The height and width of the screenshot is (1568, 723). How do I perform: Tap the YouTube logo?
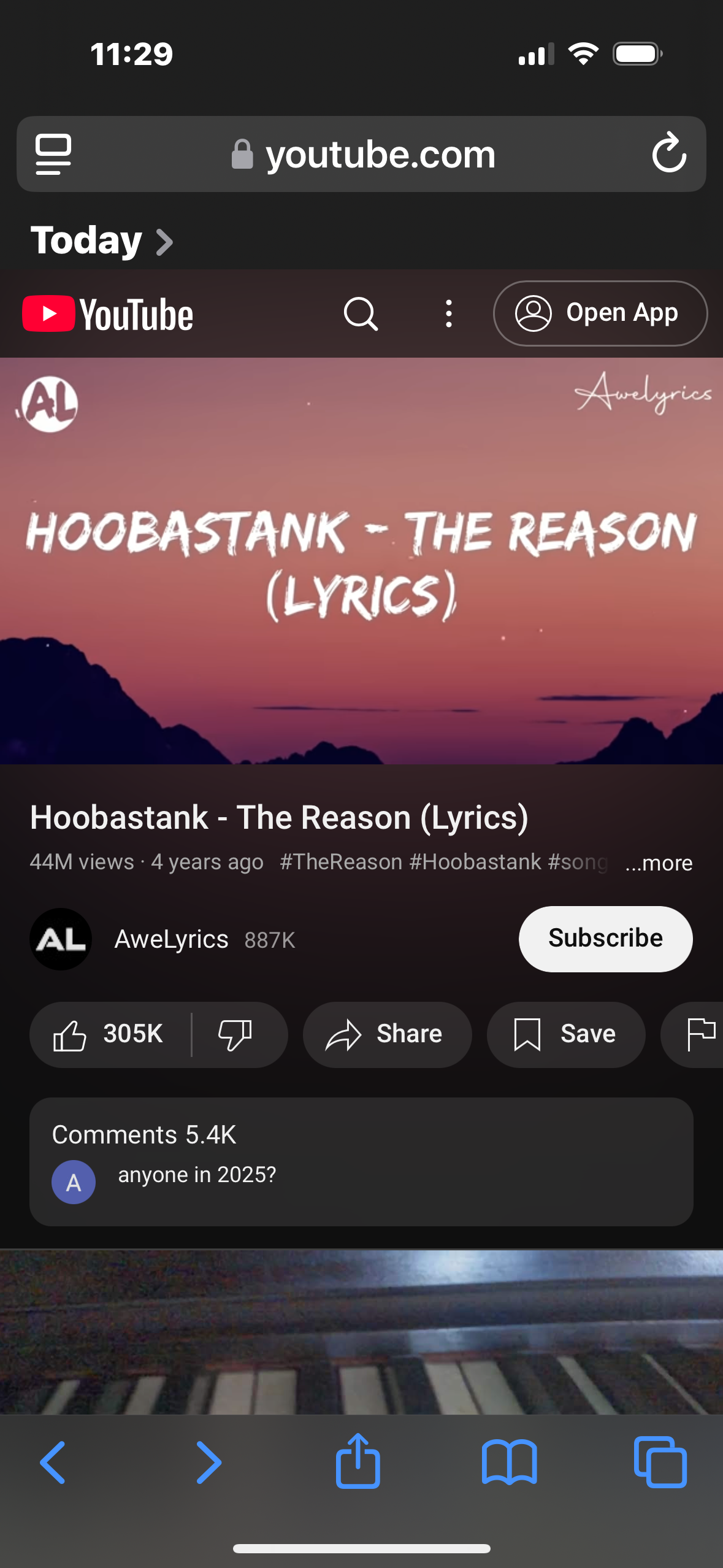tap(108, 314)
